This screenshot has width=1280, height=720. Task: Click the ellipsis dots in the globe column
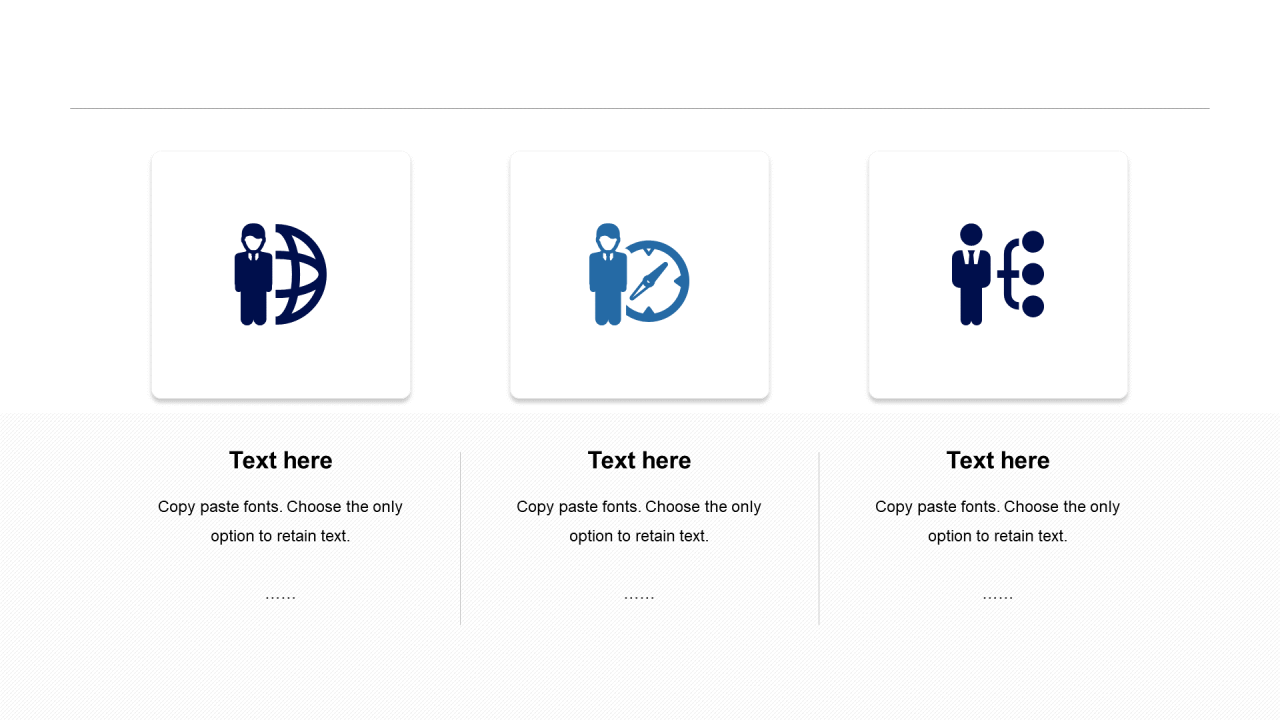point(281,597)
